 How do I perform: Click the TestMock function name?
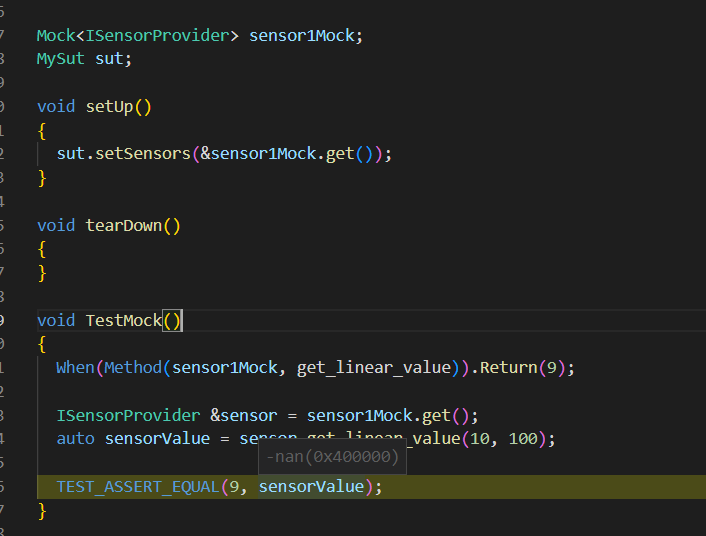(x=123, y=321)
